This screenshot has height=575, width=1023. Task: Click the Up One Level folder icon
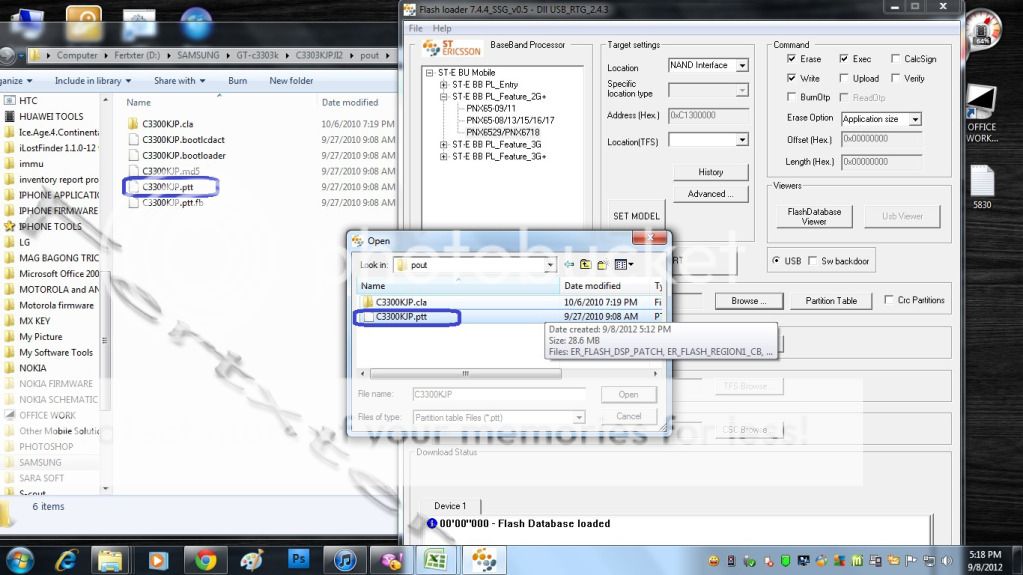pos(585,265)
